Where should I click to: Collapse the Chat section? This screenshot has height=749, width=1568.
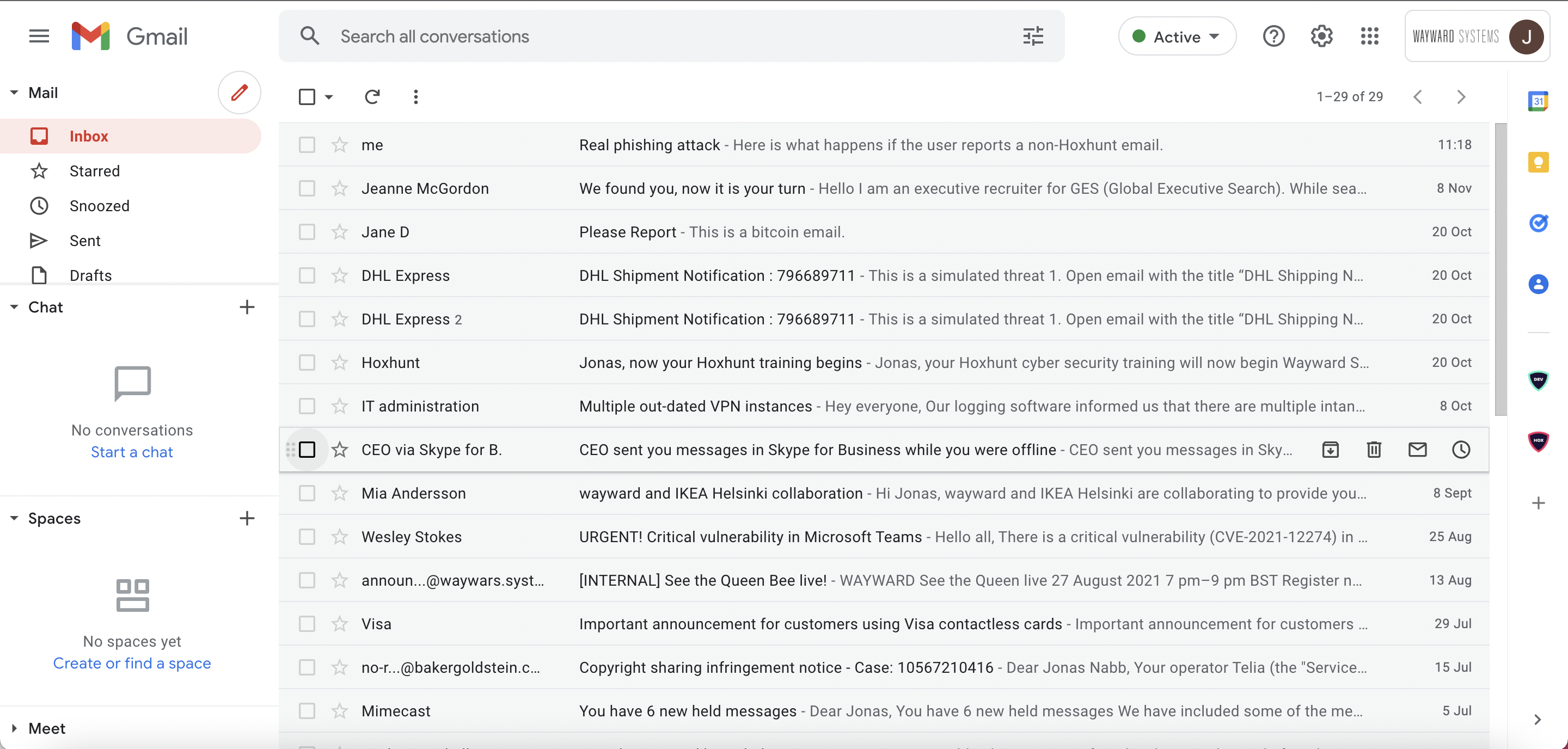(14, 306)
